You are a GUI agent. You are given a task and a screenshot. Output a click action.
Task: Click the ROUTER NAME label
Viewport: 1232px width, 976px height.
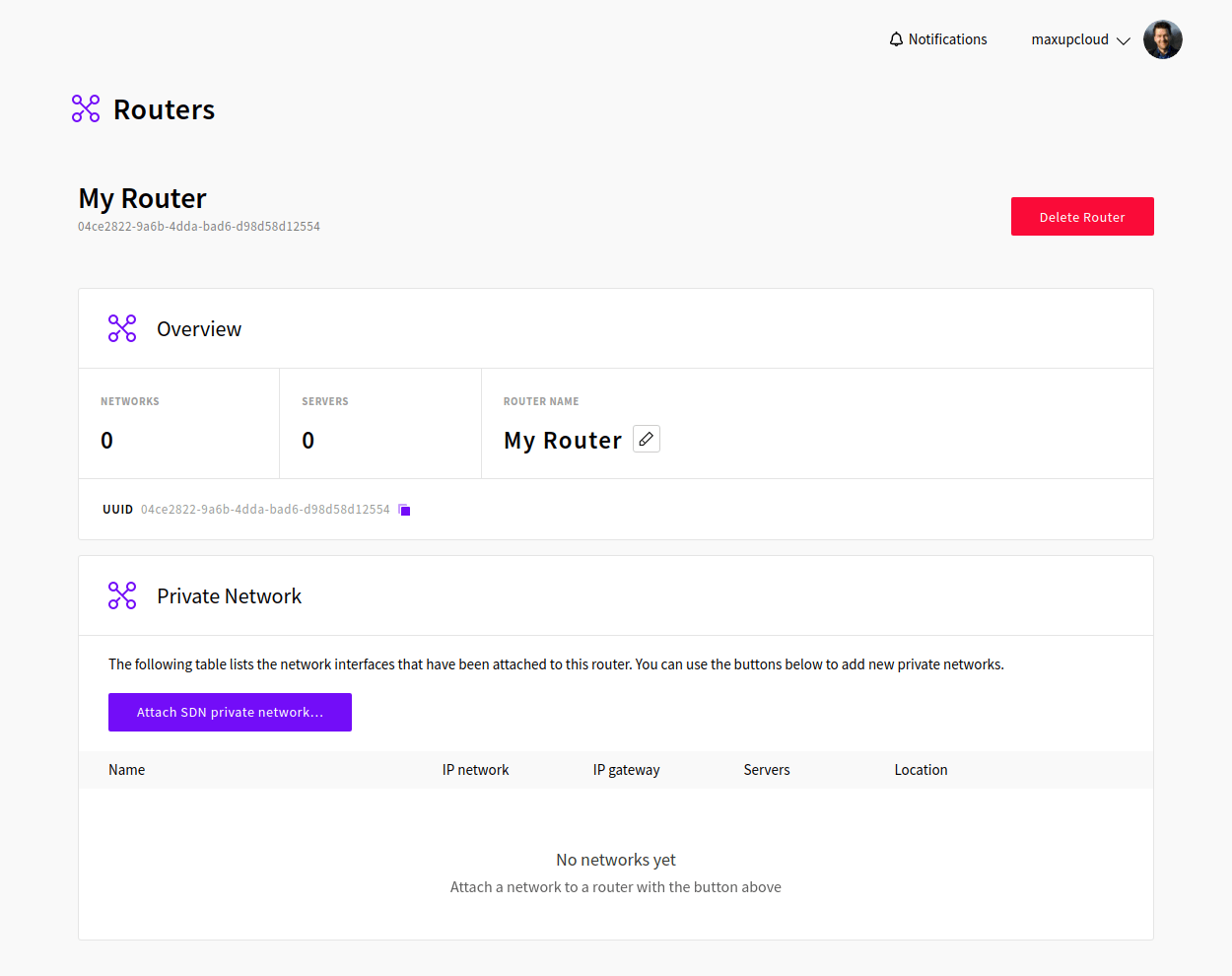pos(541,401)
